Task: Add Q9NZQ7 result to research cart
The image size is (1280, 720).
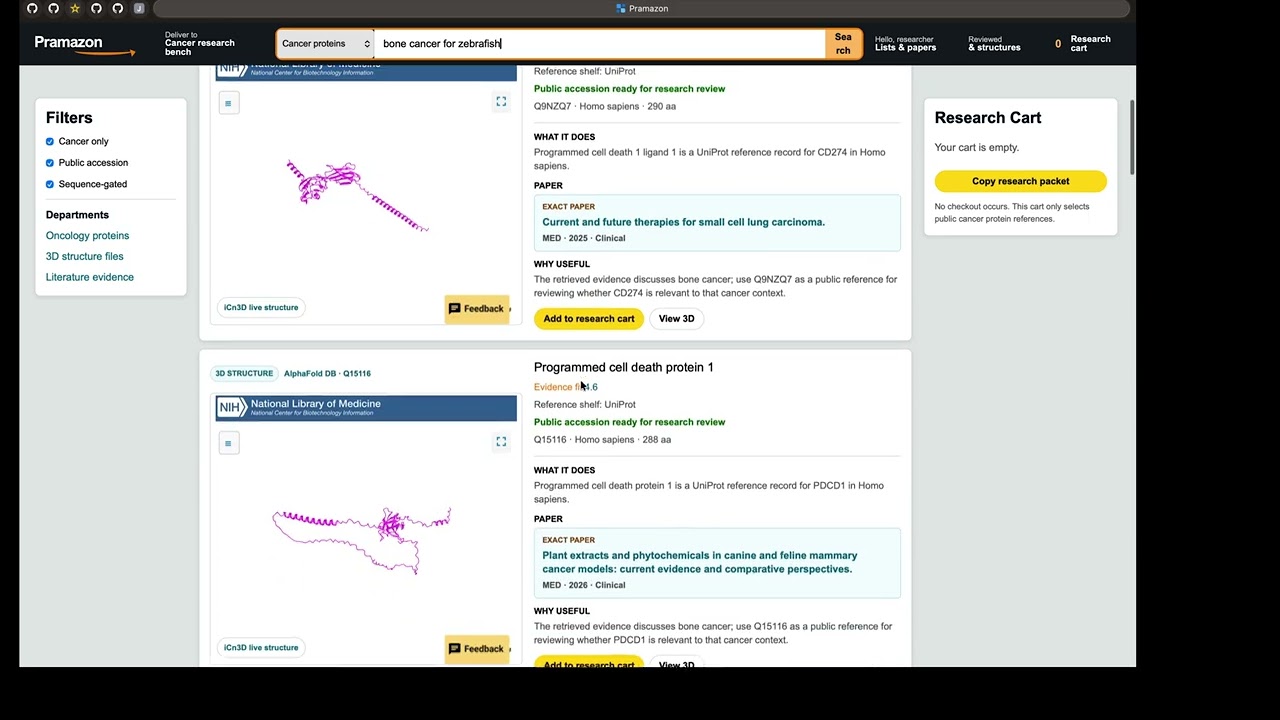Action: coord(589,319)
